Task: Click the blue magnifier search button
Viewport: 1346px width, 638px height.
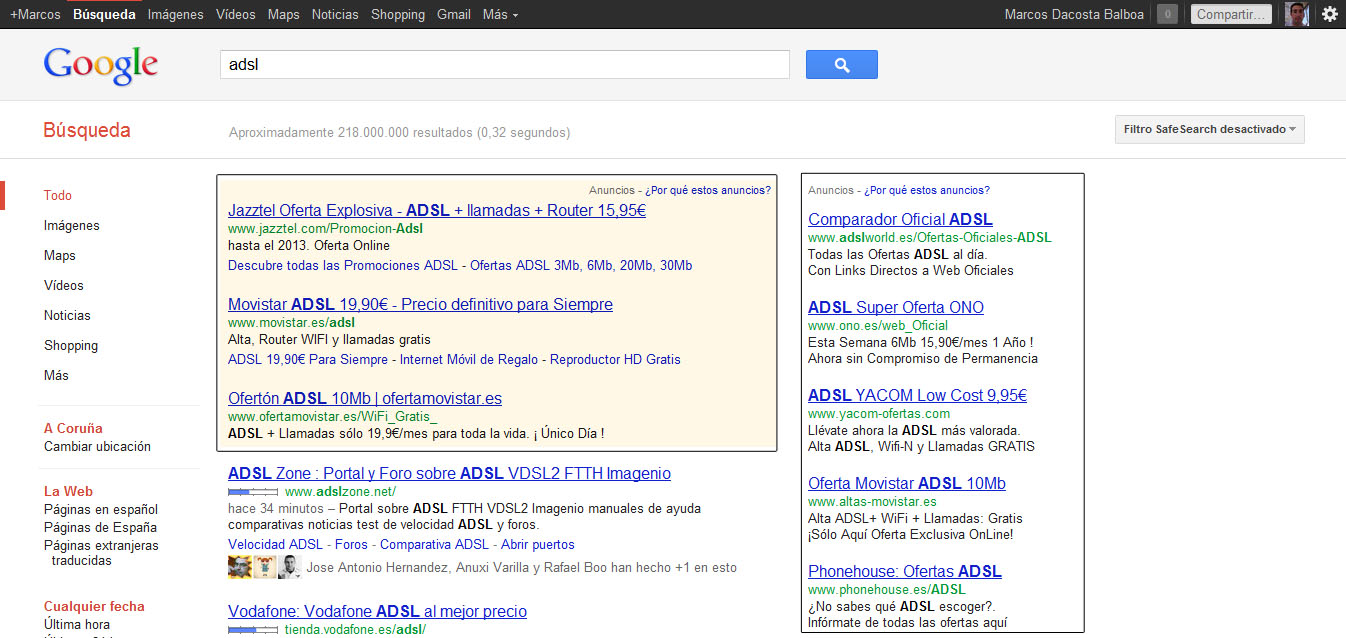Action: pos(841,65)
